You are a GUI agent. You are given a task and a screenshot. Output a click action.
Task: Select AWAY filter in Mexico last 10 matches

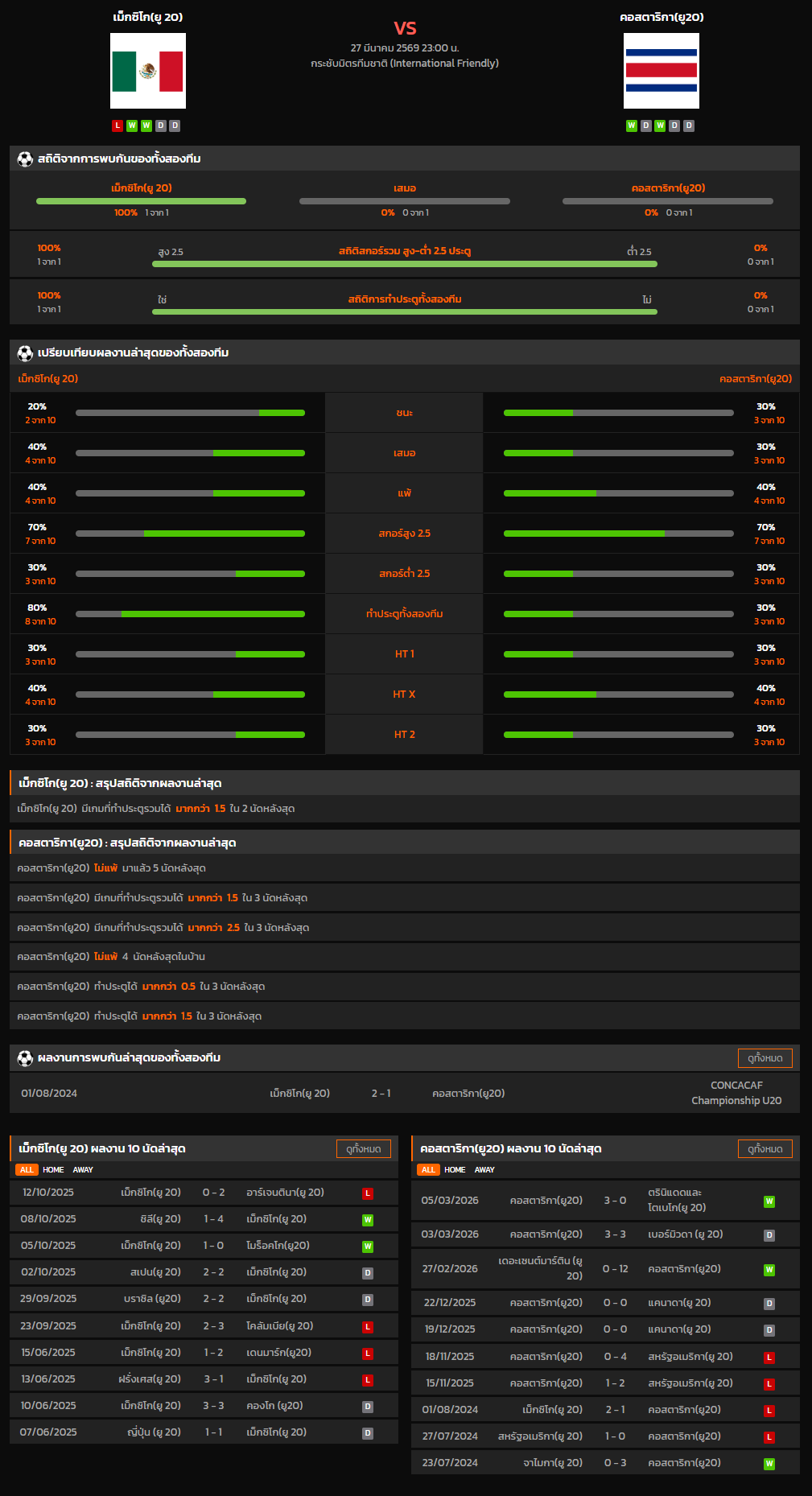pyautogui.click(x=83, y=1170)
